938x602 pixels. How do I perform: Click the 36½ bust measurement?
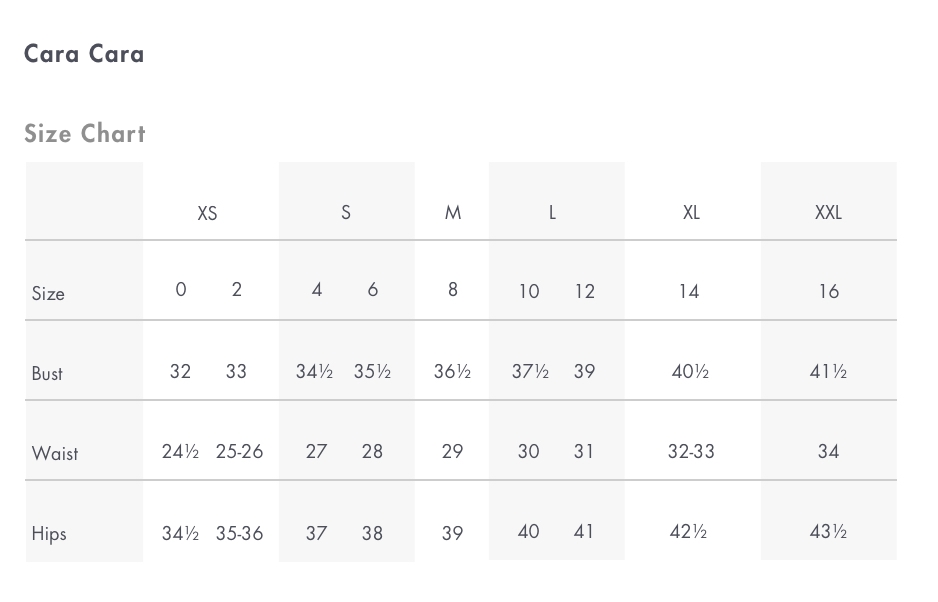pyautogui.click(x=452, y=371)
